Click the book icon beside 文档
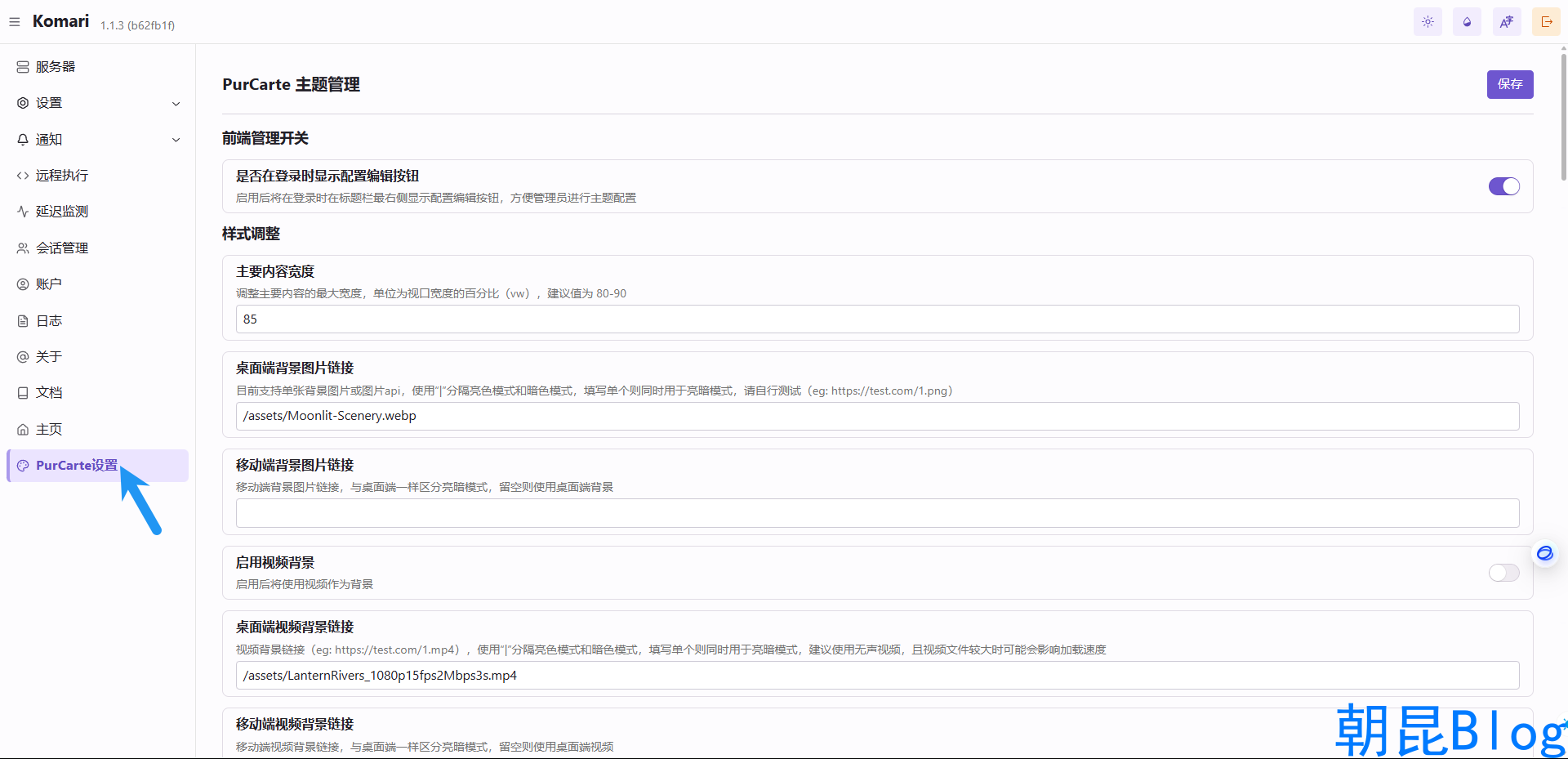The height and width of the screenshot is (759, 1568). (x=23, y=393)
